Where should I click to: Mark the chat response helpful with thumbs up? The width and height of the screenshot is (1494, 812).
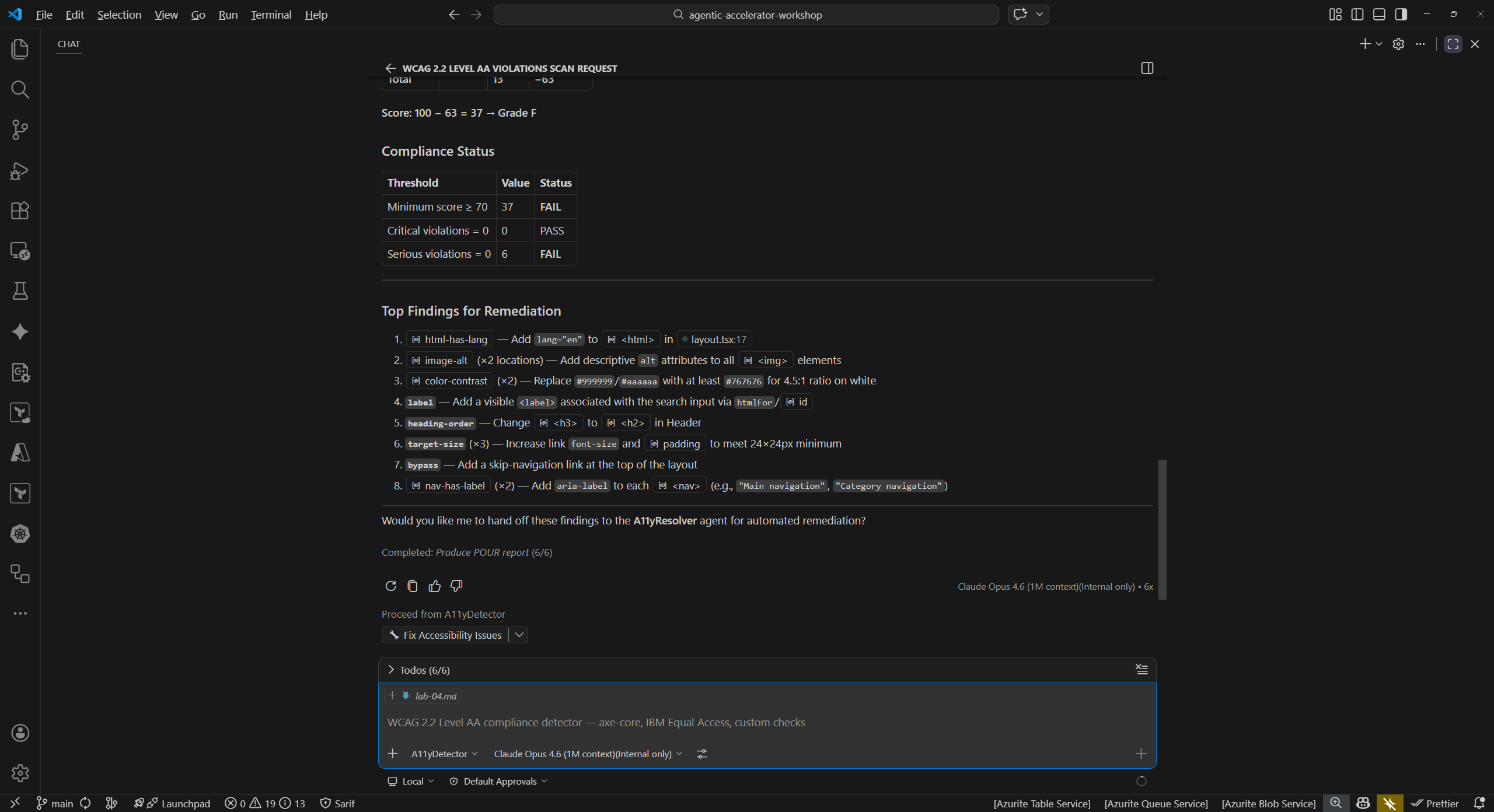(435, 586)
